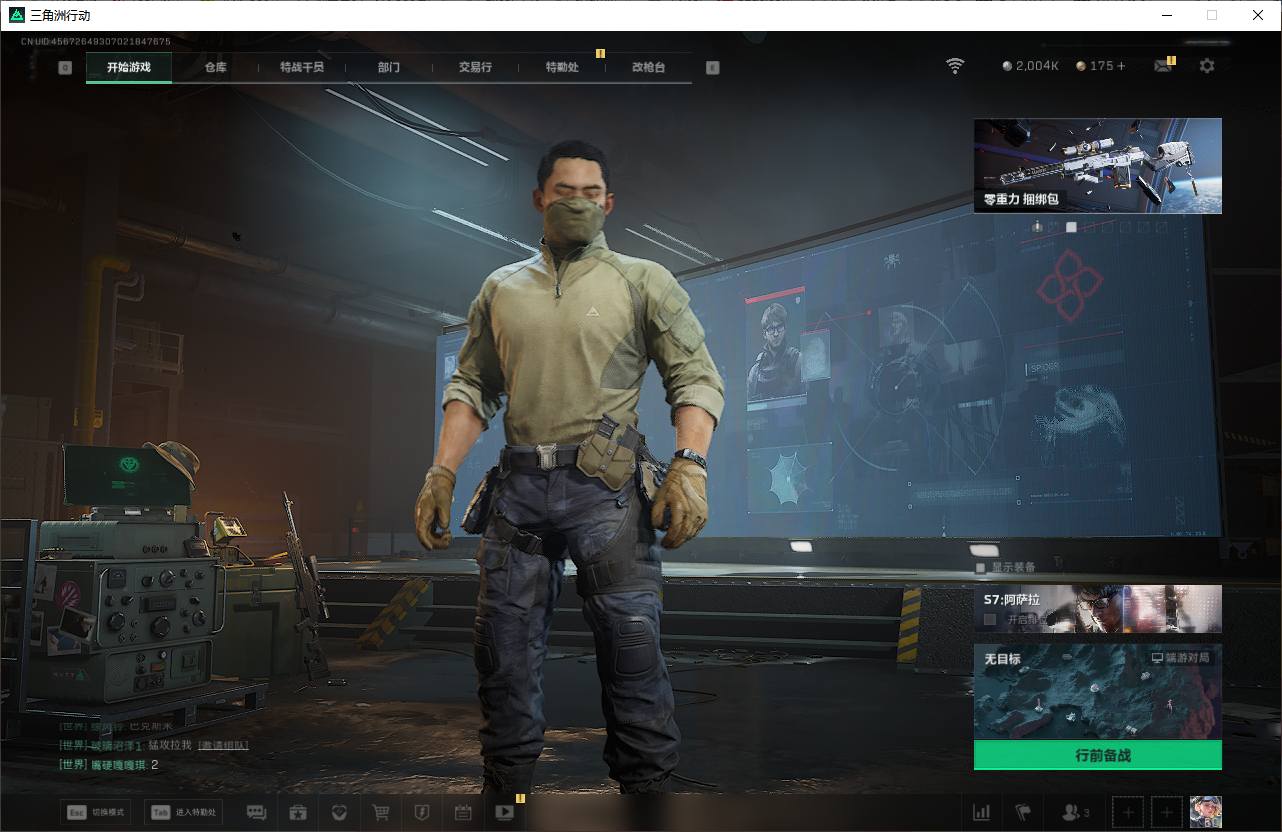This screenshot has width=1282, height=832.
Task: Click the world chat message ending in 2
Action: (x=109, y=765)
